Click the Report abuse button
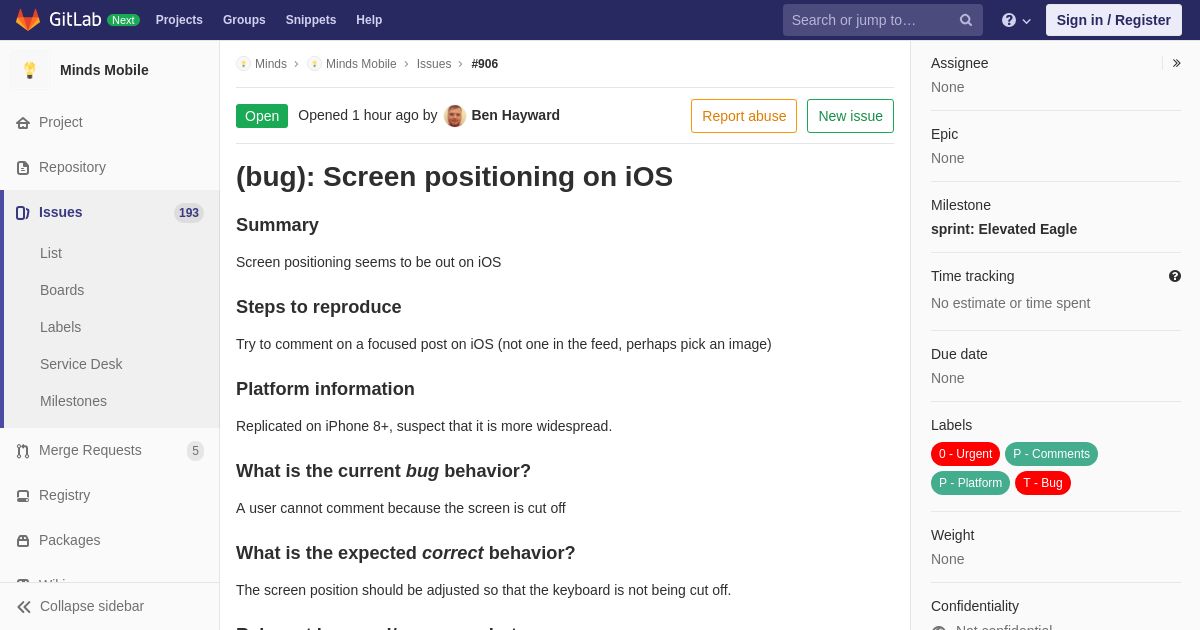The width and height of the screenshot is (1200, 630). [x=744, y=116]
